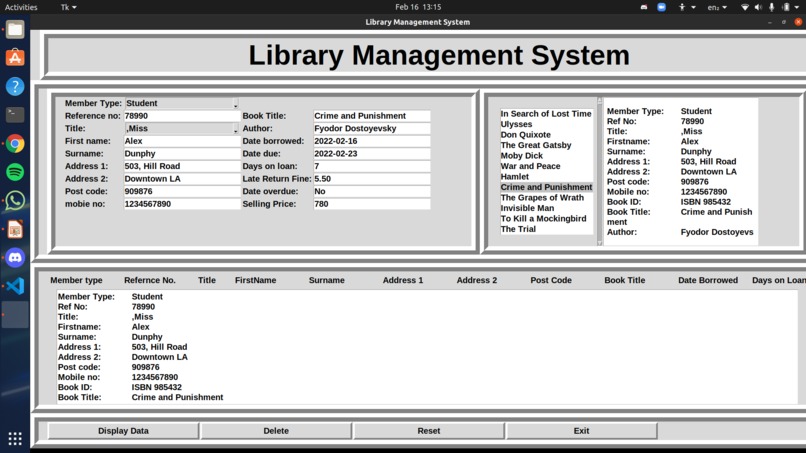Image resolution: width=806 pixels, height=453 pixels.
Task: Click the Wi-Fi status icon
Action: (x=744, y=7)
